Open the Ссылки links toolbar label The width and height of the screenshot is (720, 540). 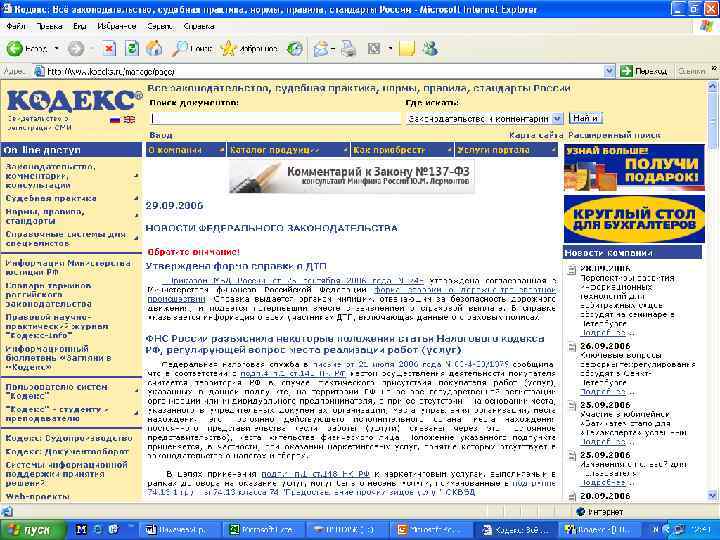tap(692, 71)
